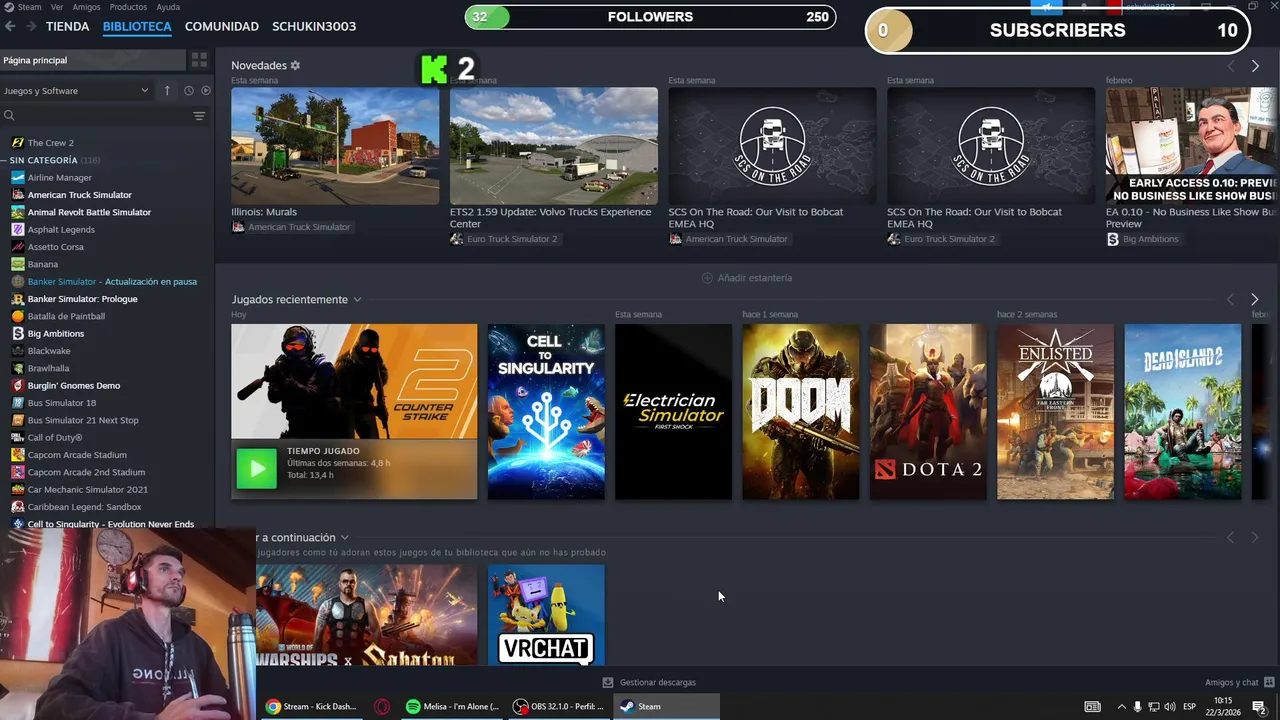The width and height of the screenshot is (1280, 720).
Task: Open the Ver menu
Action: (57, 7)
